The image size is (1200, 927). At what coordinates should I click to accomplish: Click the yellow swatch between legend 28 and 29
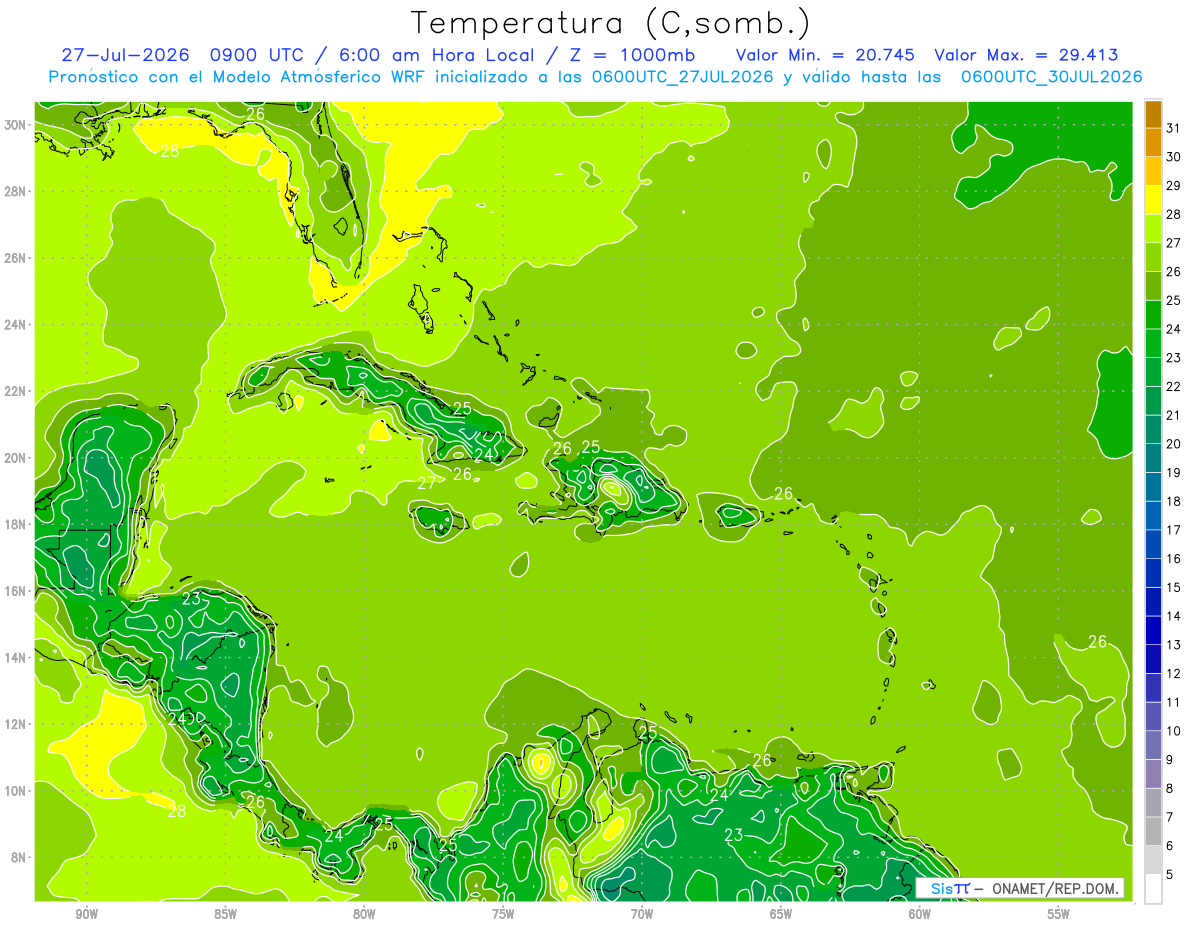1153,199
